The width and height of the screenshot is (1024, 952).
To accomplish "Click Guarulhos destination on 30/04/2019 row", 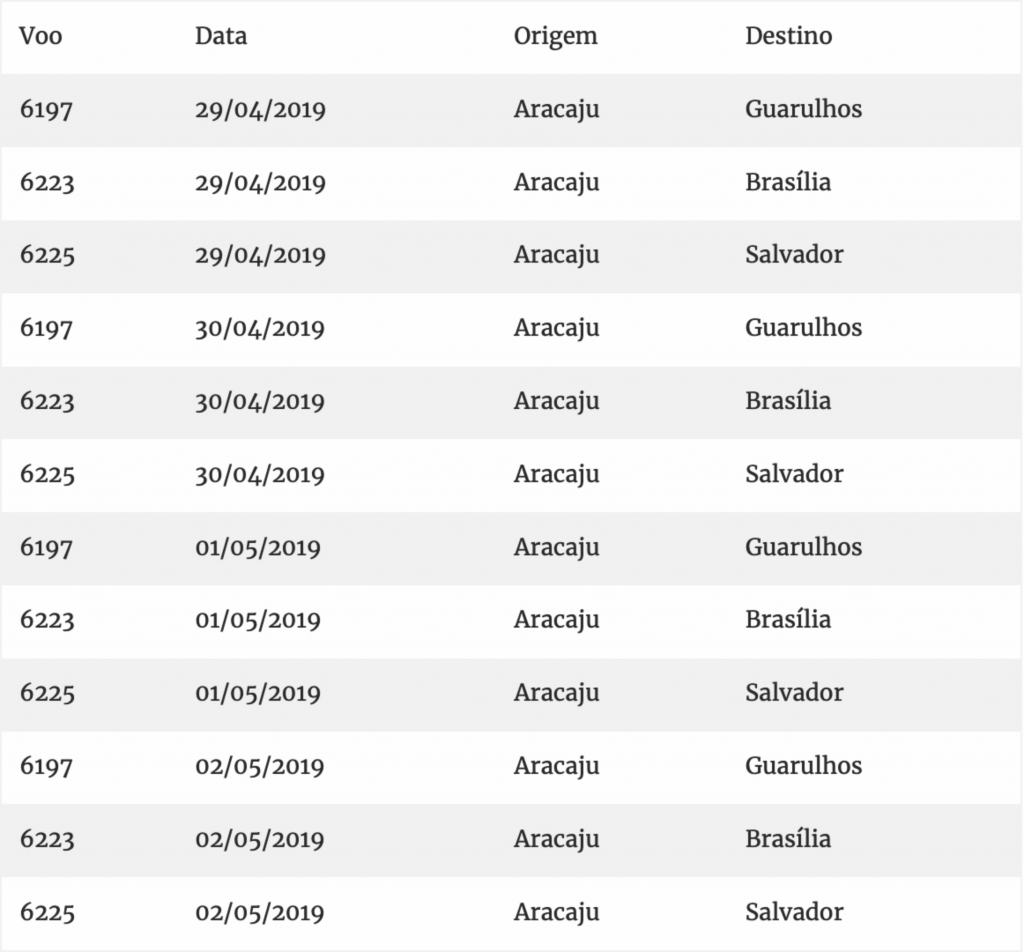I will point(803,328).
